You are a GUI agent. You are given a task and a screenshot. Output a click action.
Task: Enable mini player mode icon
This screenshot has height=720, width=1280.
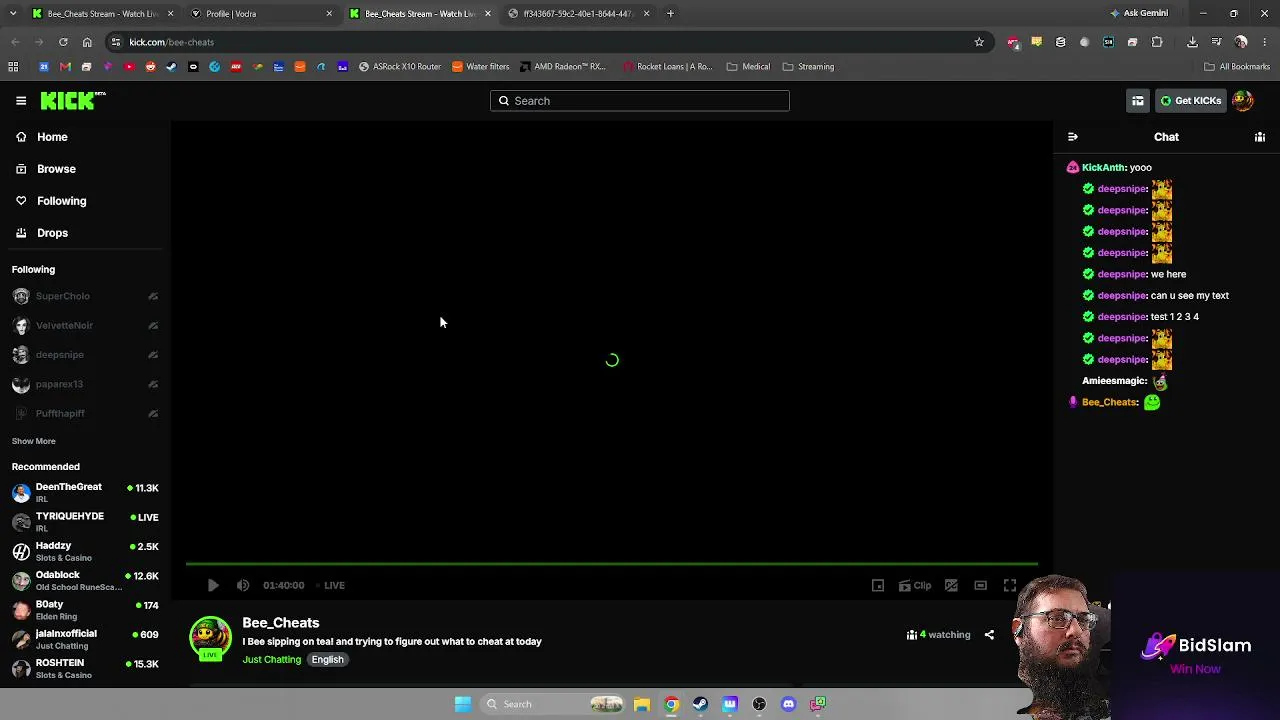(x=878, y=585)
